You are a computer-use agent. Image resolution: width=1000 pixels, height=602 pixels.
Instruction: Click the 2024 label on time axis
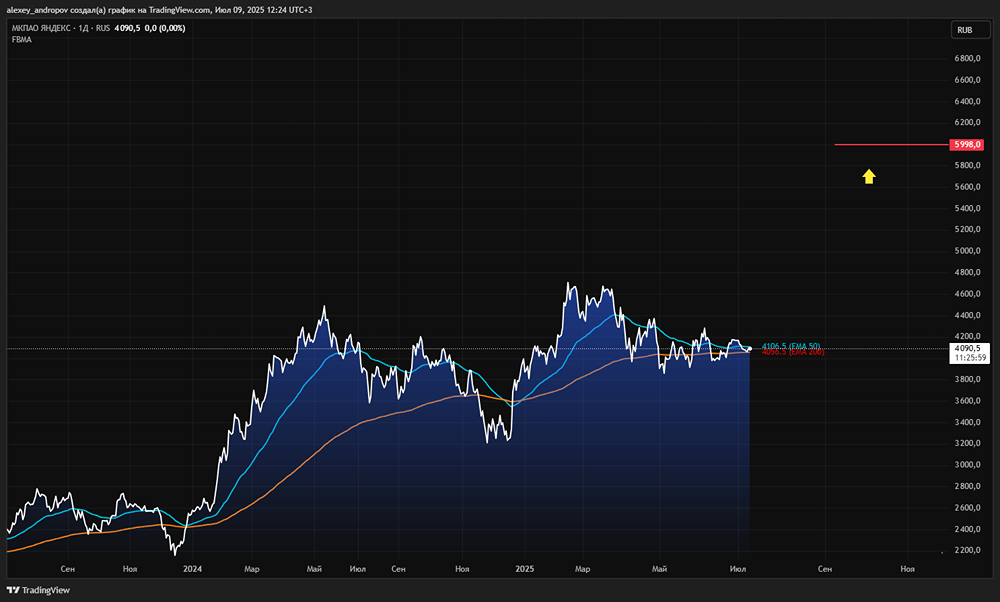[193, 568]
